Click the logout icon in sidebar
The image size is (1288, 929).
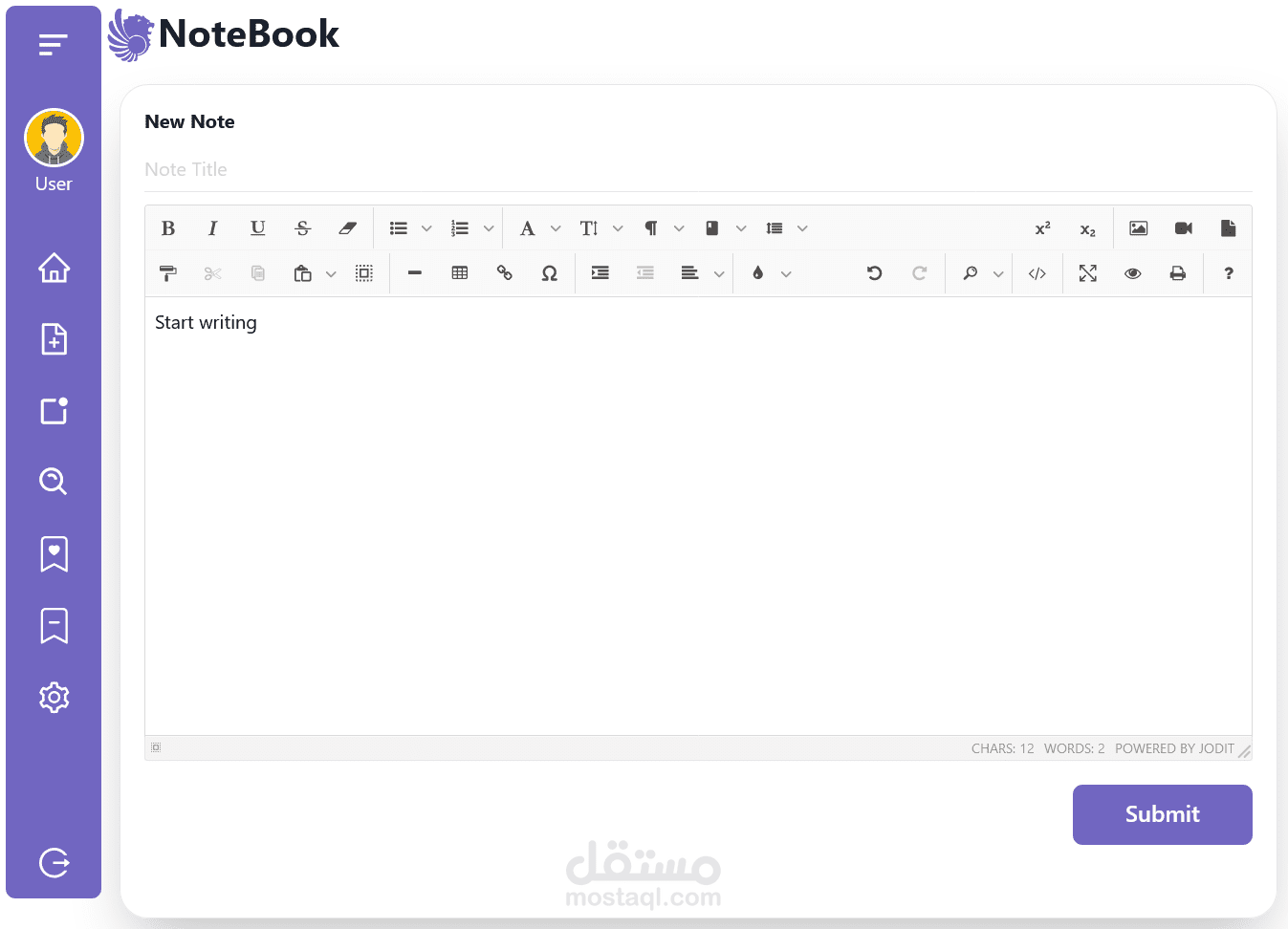[55, 863]
